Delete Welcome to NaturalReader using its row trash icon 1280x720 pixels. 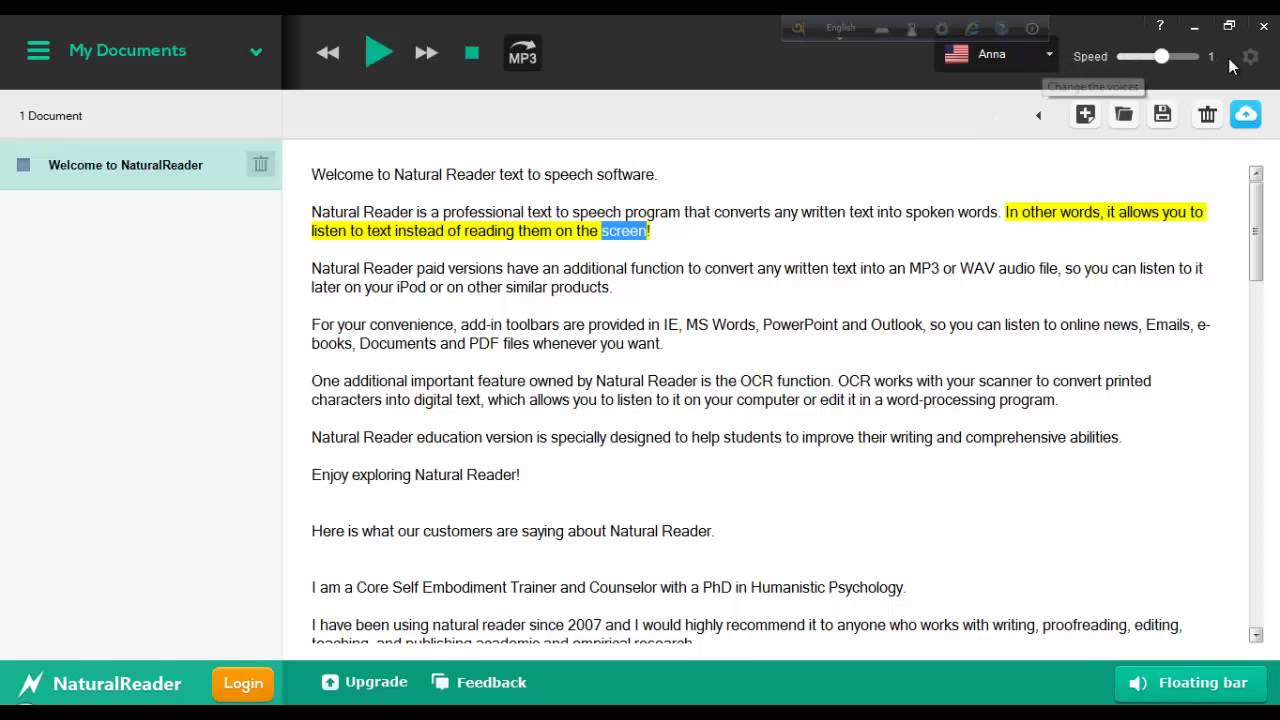260,164
